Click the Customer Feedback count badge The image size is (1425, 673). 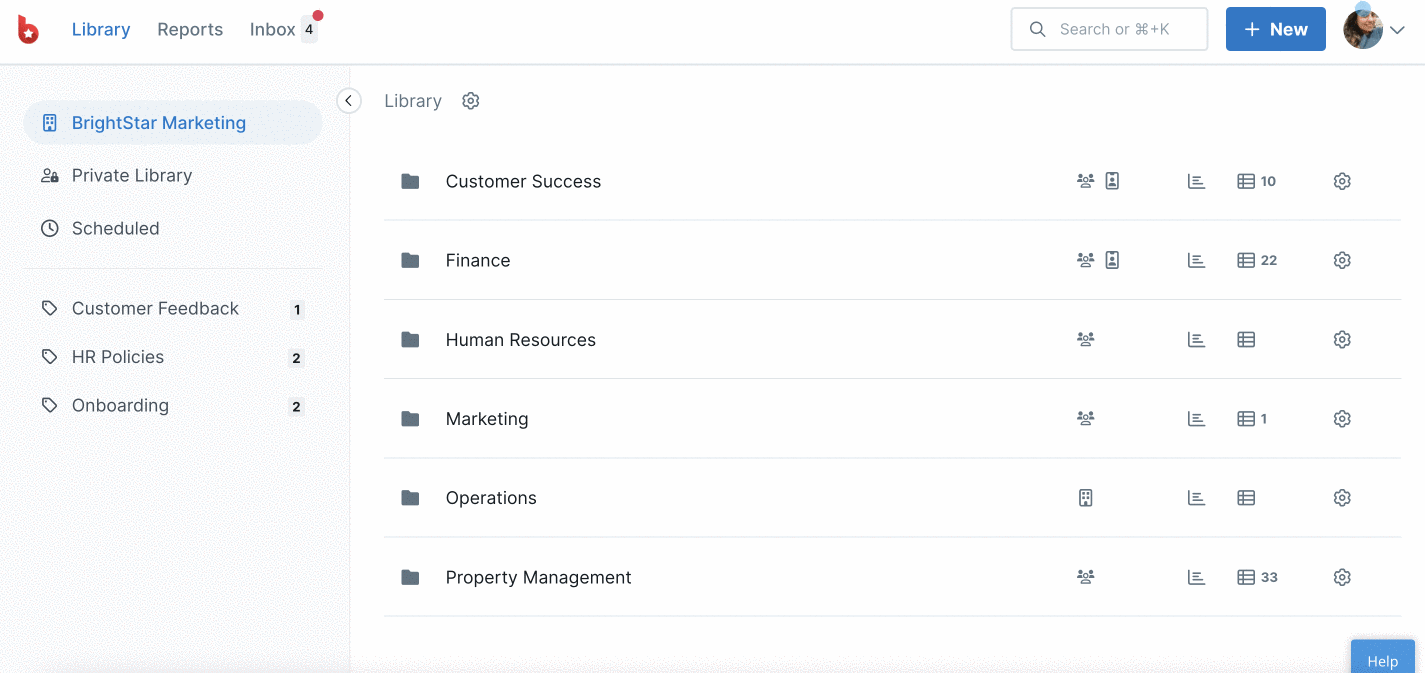pyautogui.click(x=297, y=310)
